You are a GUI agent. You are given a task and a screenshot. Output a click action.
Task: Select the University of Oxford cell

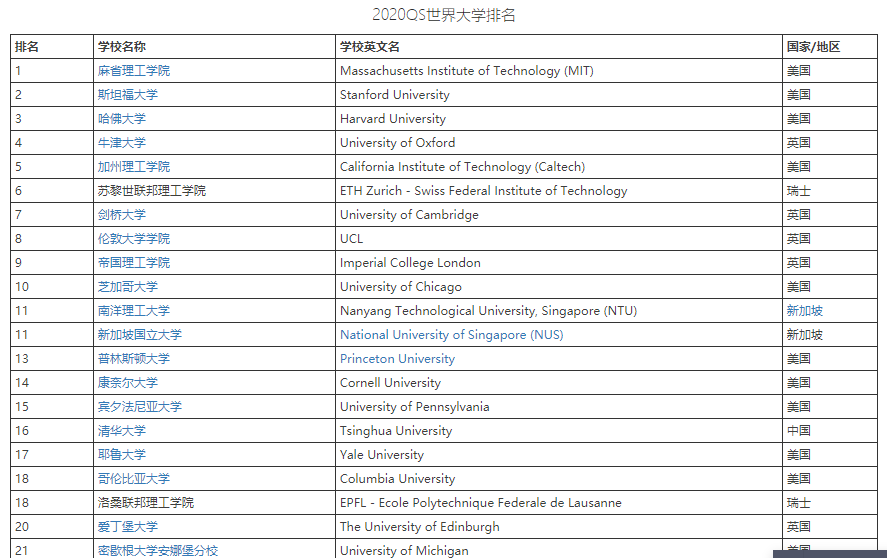[559, 143]
